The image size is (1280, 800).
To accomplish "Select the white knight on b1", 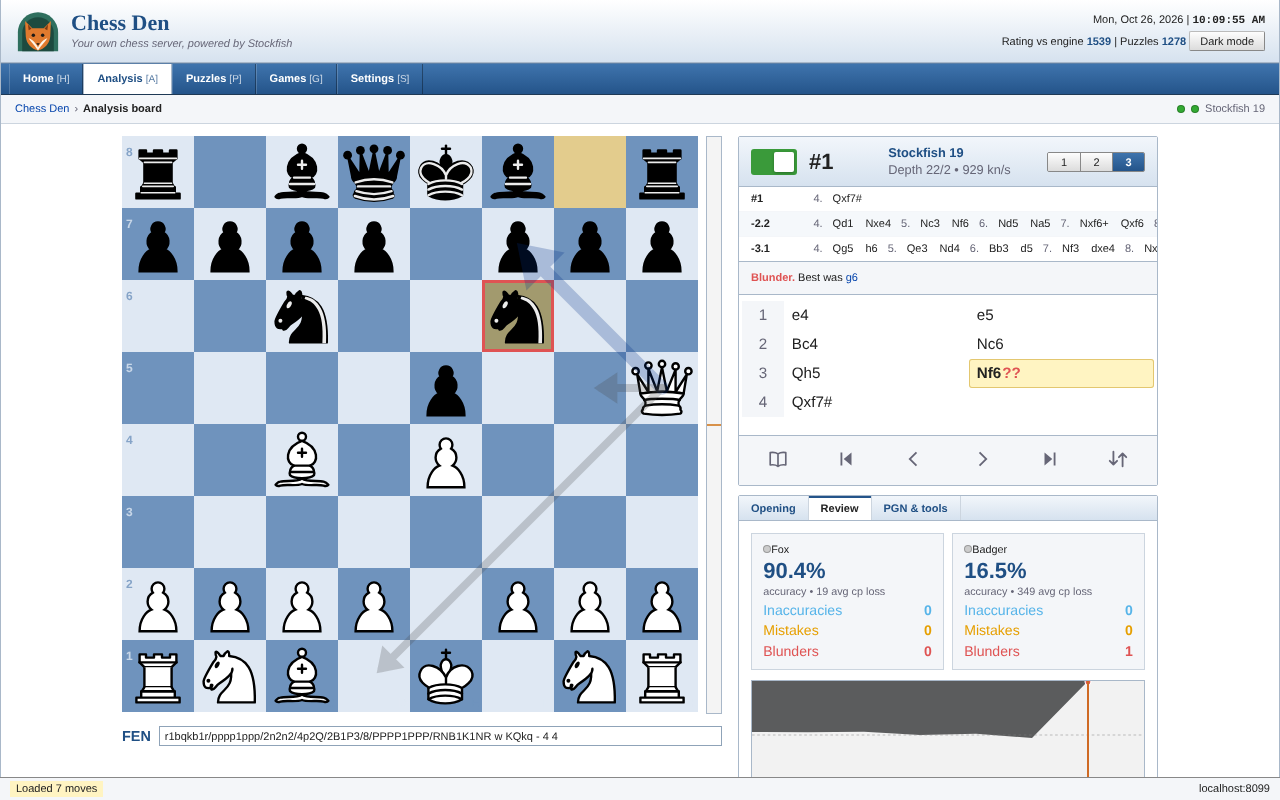I will coord(230,676).
